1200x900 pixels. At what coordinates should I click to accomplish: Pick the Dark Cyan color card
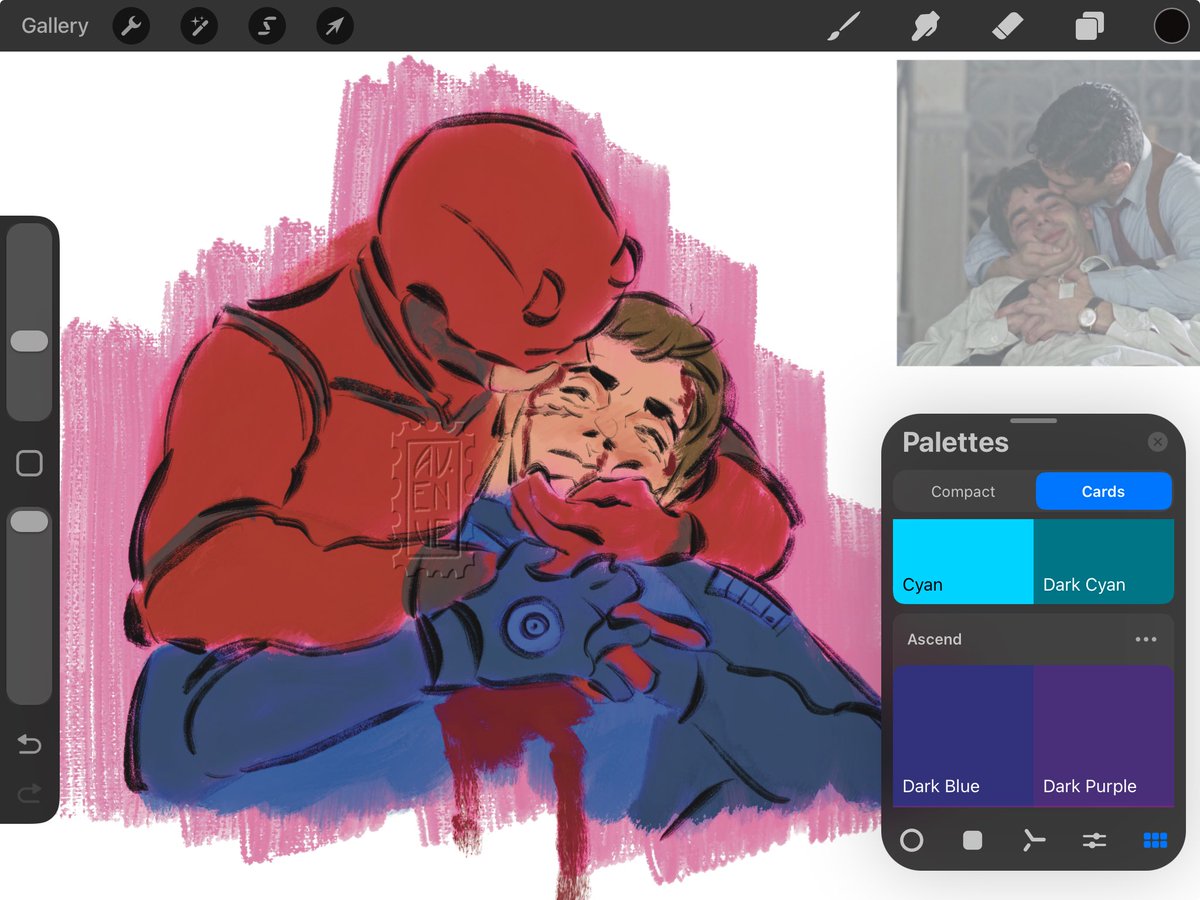1103,561
